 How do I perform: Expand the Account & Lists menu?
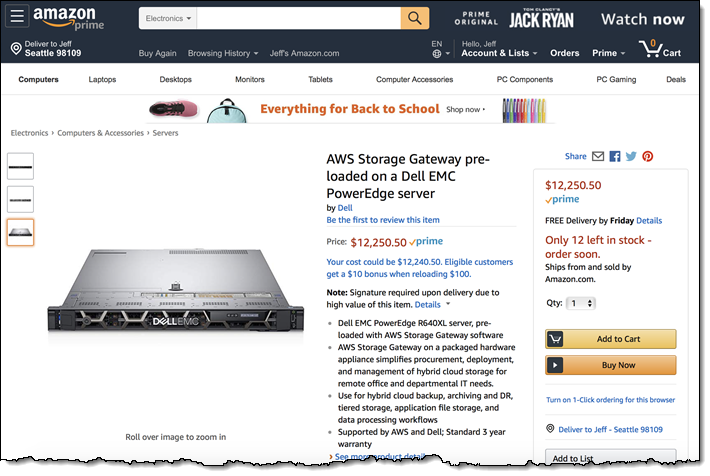[x=499, y=53]
